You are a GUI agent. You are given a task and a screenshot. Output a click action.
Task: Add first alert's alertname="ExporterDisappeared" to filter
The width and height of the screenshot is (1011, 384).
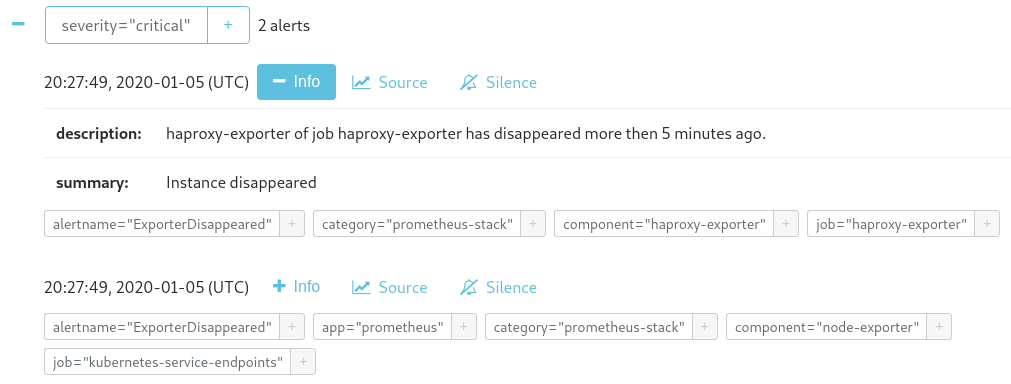(291, 224)
